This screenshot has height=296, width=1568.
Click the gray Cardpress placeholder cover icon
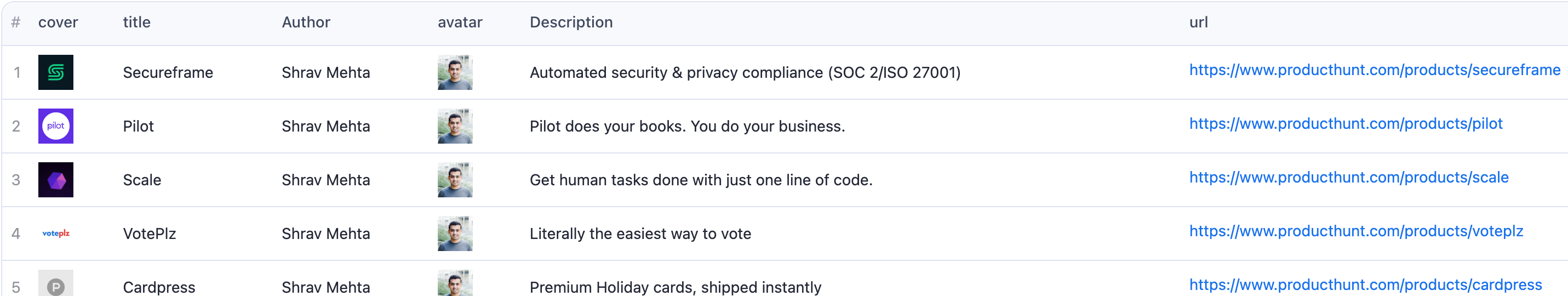click(55, 283)
